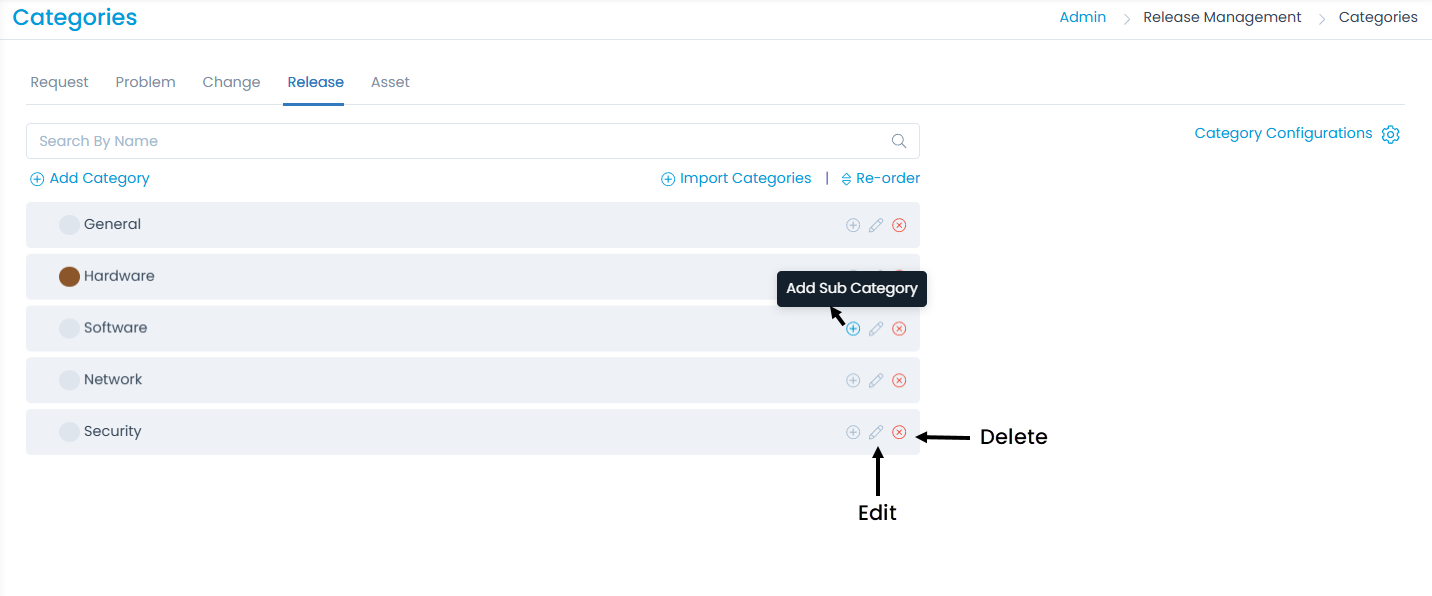Delete the General category
This screenshot has height=596, width=1432.
pos(899,225)
